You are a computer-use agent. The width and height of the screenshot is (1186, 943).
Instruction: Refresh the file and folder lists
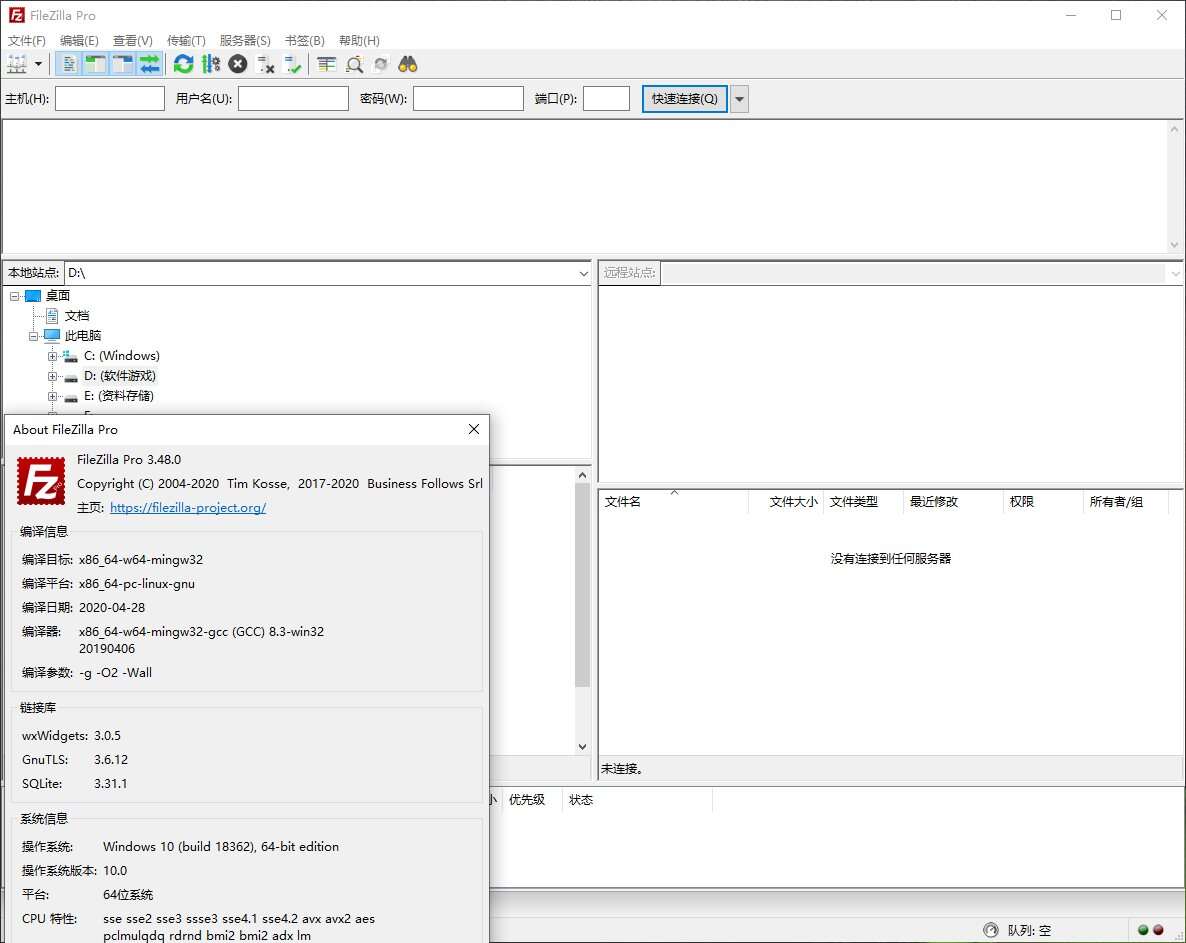pyautogui.click(x=183, y=63)
